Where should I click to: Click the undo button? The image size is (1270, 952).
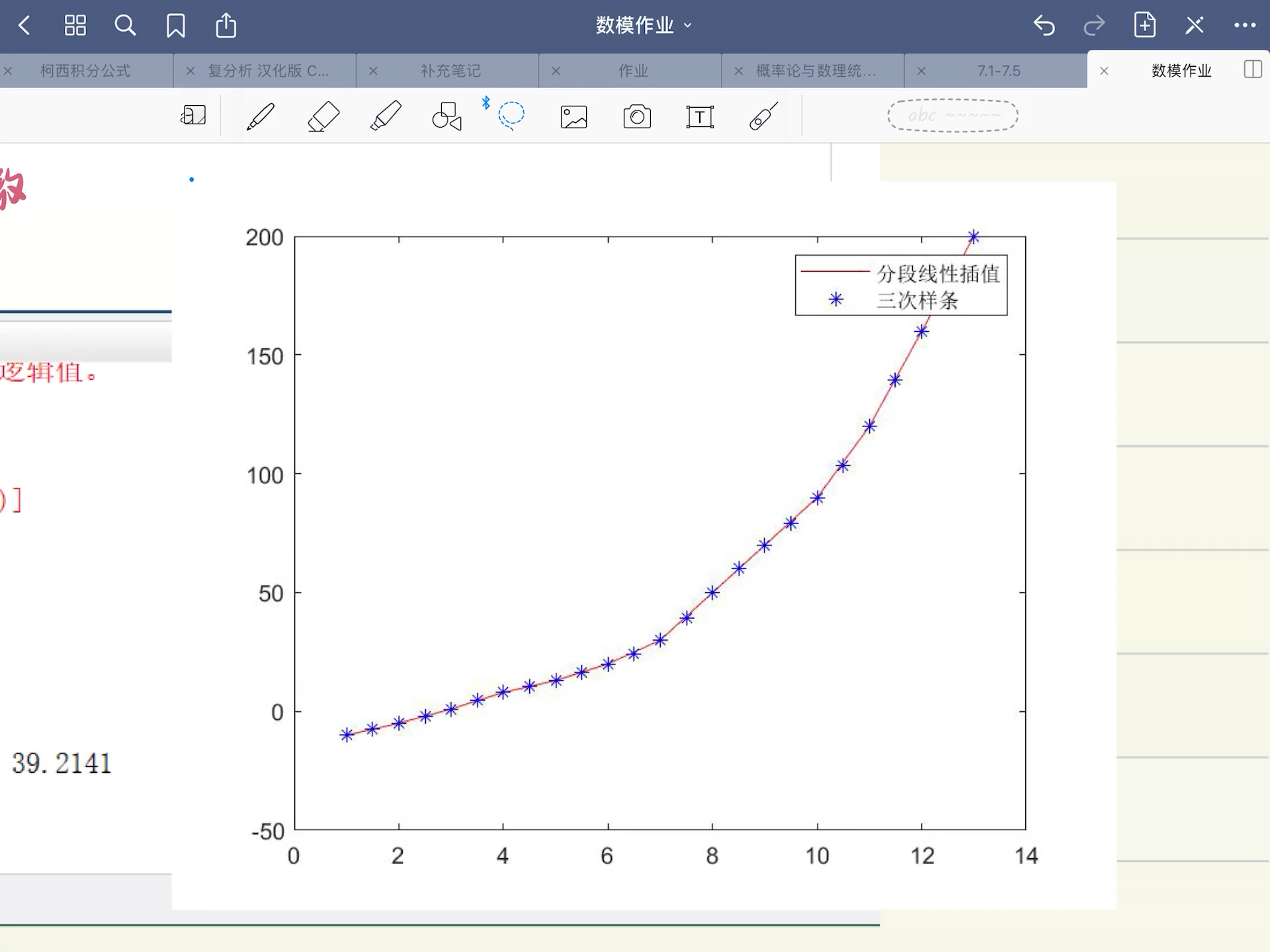point(1045,25)
